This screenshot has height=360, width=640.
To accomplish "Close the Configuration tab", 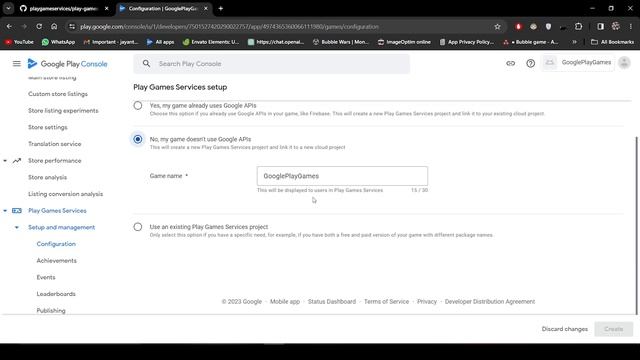I will point(206,8).
